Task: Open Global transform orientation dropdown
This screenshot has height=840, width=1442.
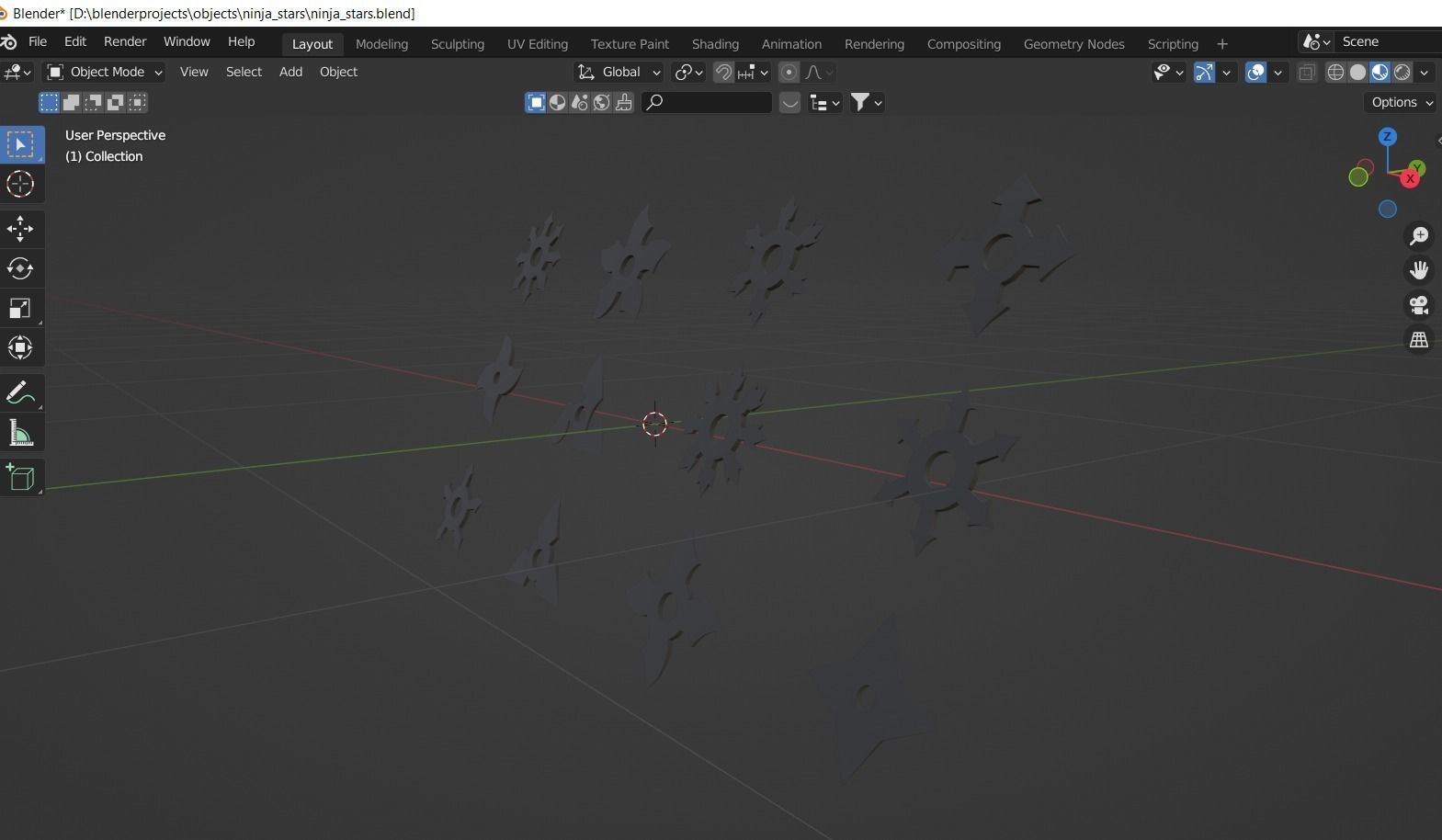Action: (x=619, y=72)
